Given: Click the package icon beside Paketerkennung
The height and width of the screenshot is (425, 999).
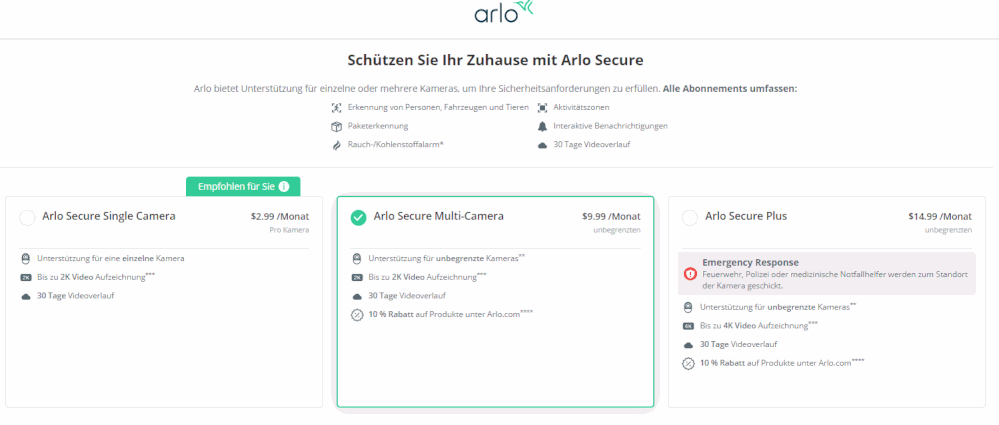Looking at the screenshot, I should [x=337, y=126].
